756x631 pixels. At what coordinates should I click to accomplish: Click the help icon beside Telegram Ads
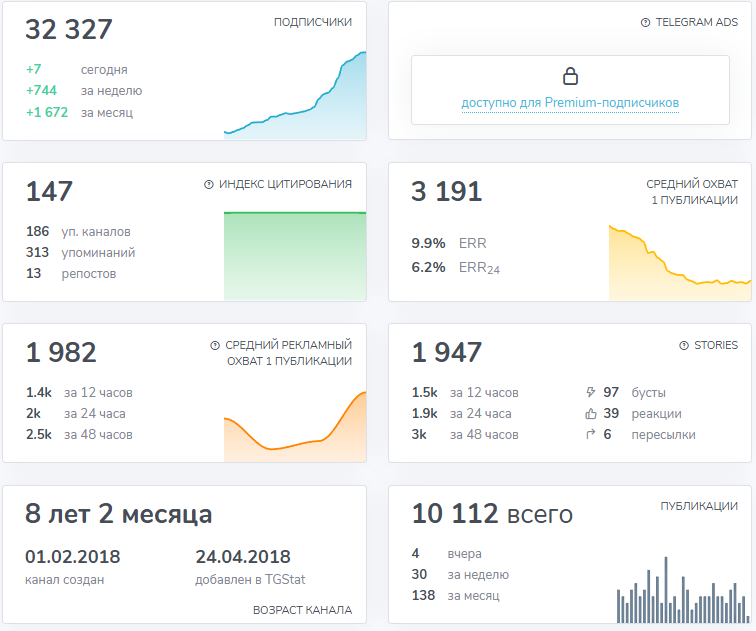click(645, 22)
